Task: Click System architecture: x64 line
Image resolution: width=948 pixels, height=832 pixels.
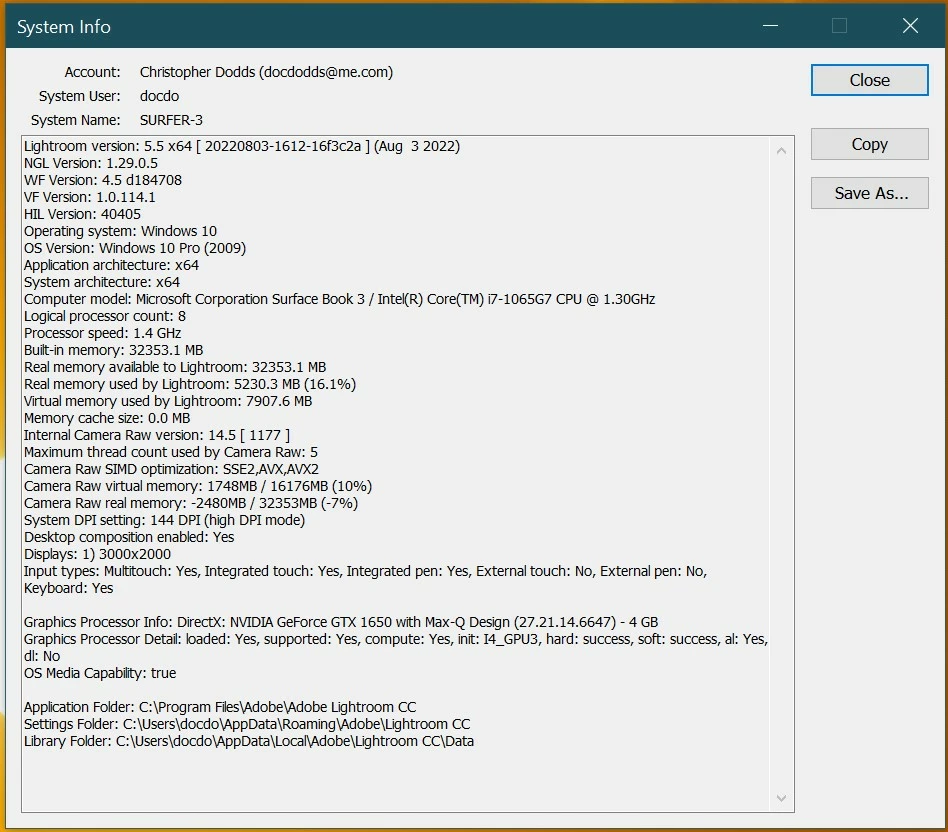Action: (102, 282)
